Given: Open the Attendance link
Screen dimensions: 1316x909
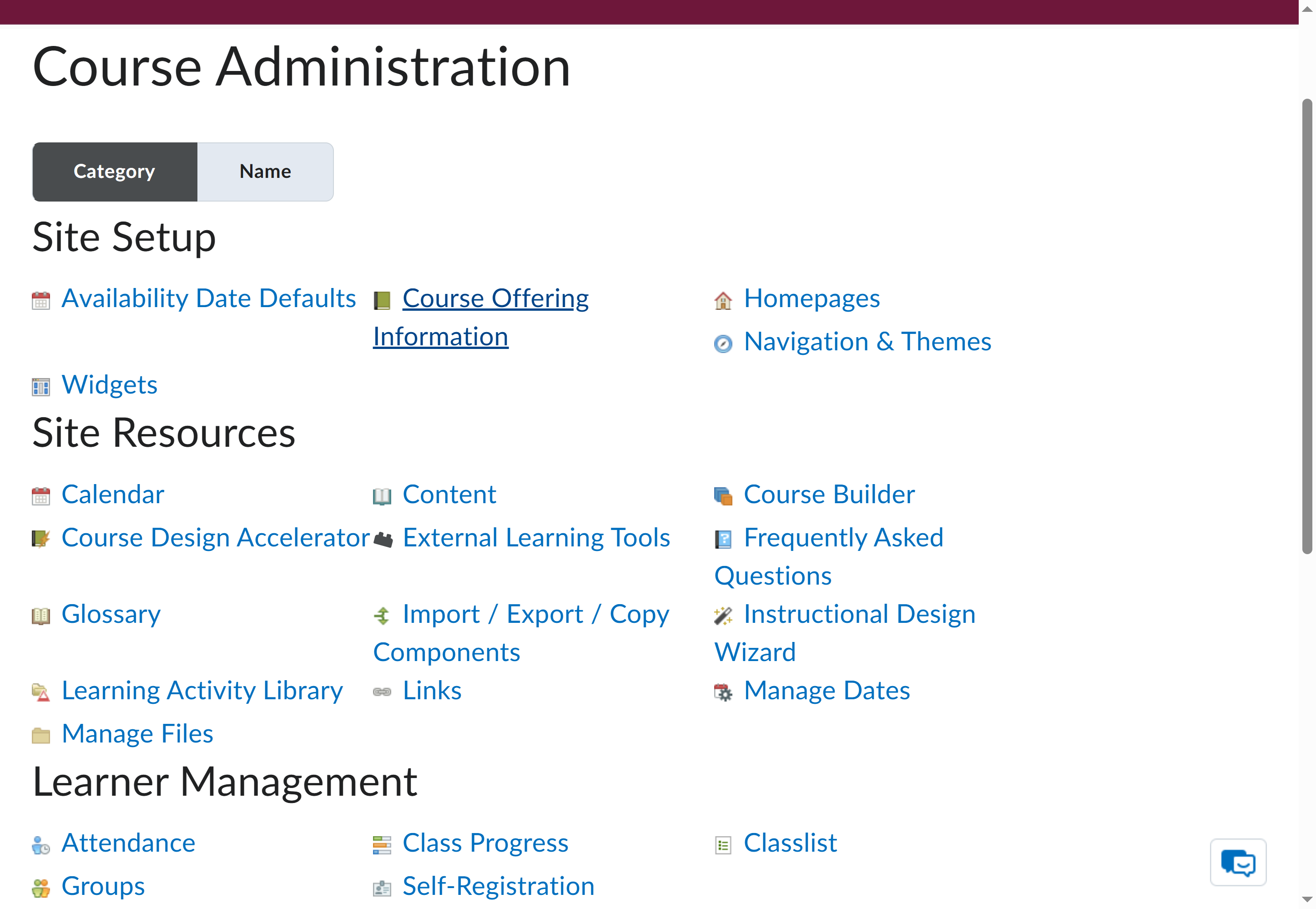Looking at the screenshot, I should tap(128, 843).
